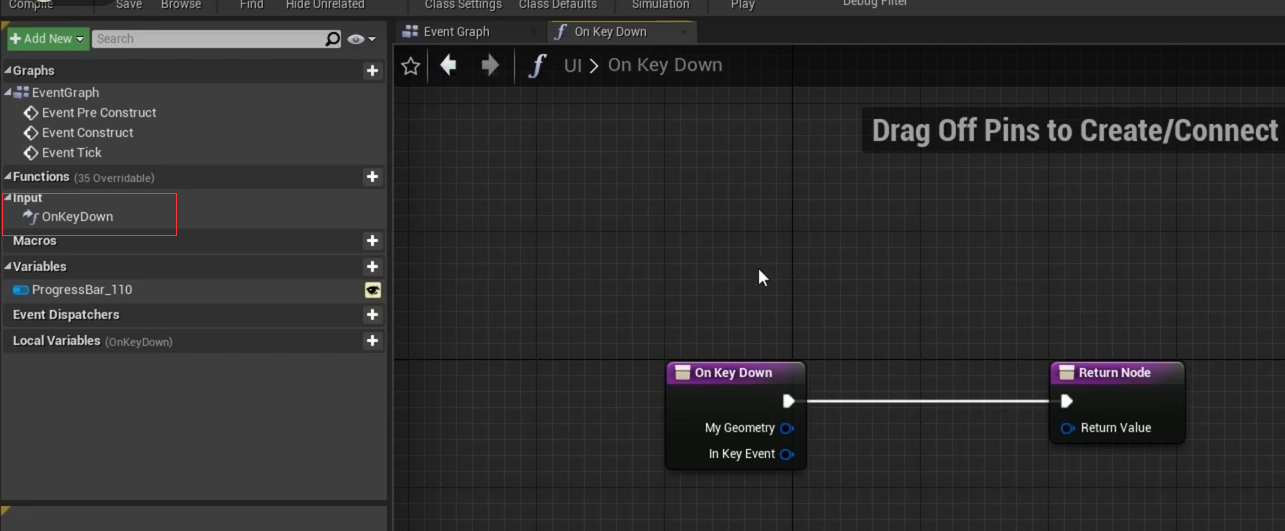
Task: Click the My Geometry output pin
Action: [787, 428]
